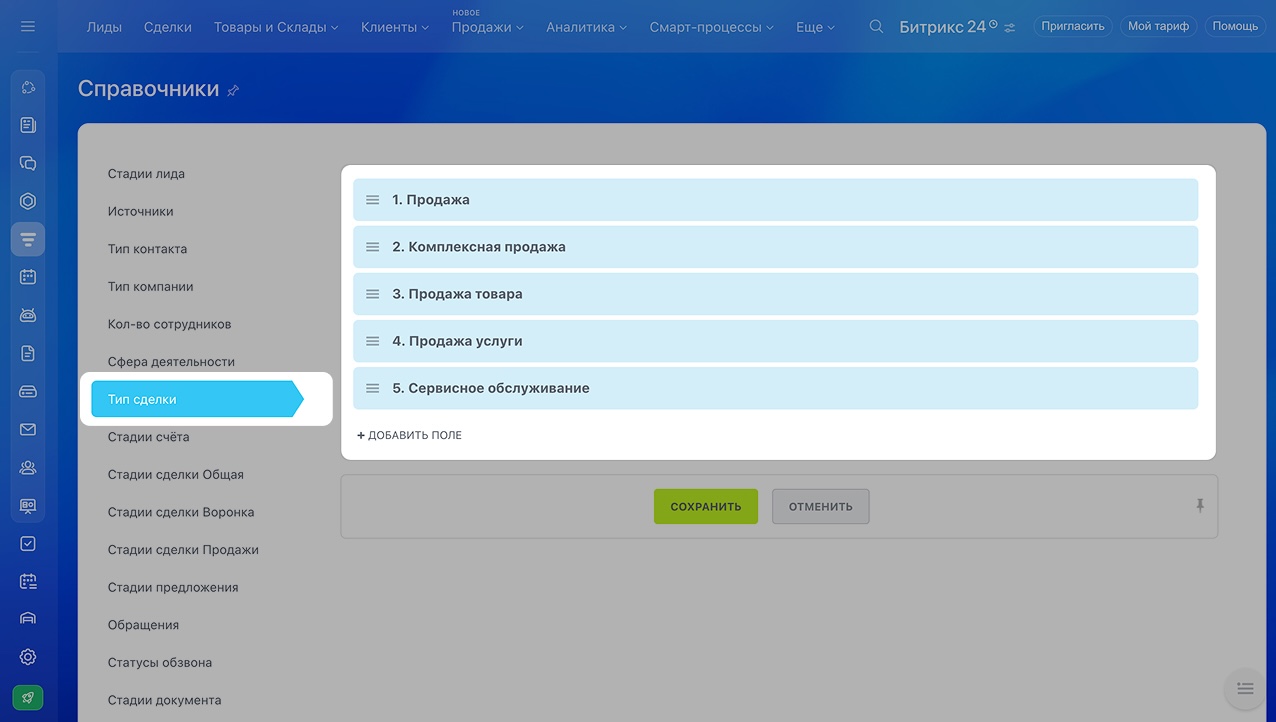Pin the Справочники page title

coord(233,90)
